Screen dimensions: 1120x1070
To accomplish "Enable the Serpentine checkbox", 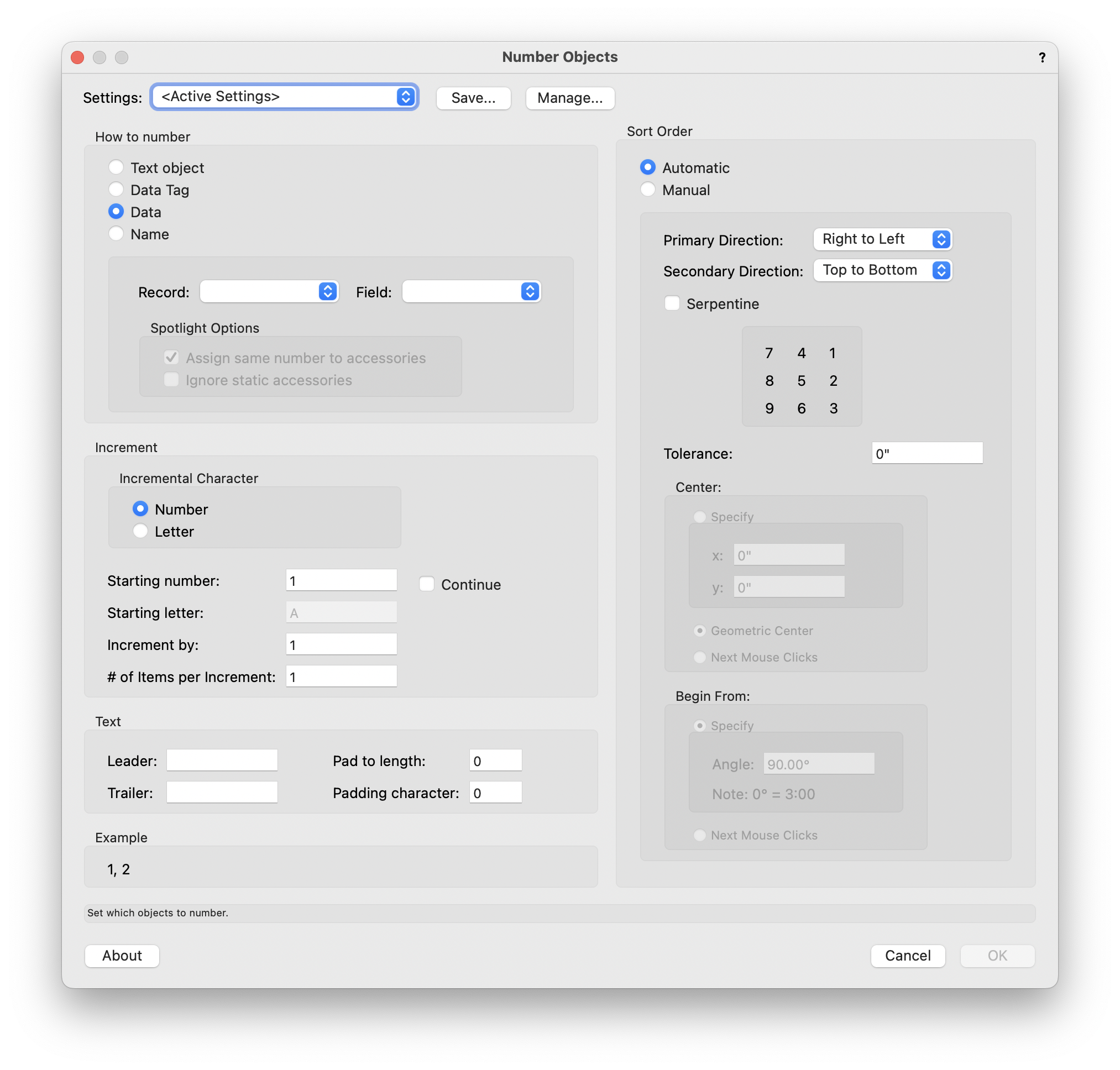I will (x=672, y=303).
